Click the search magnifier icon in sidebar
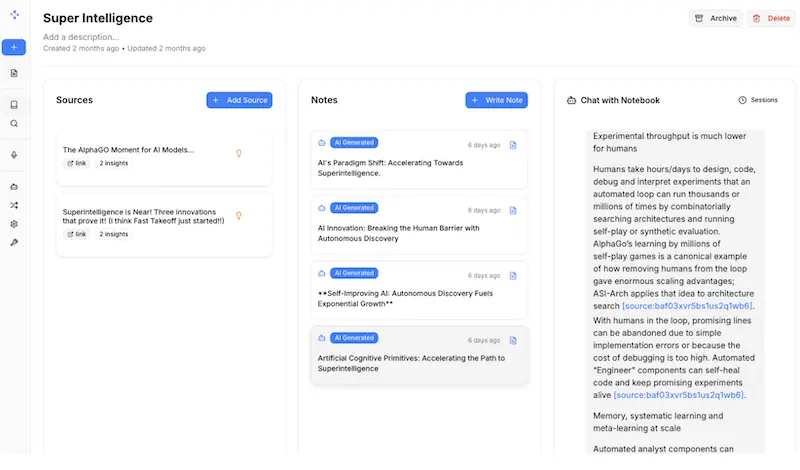This screenshot has height=470, width=800. pos(14,124)
